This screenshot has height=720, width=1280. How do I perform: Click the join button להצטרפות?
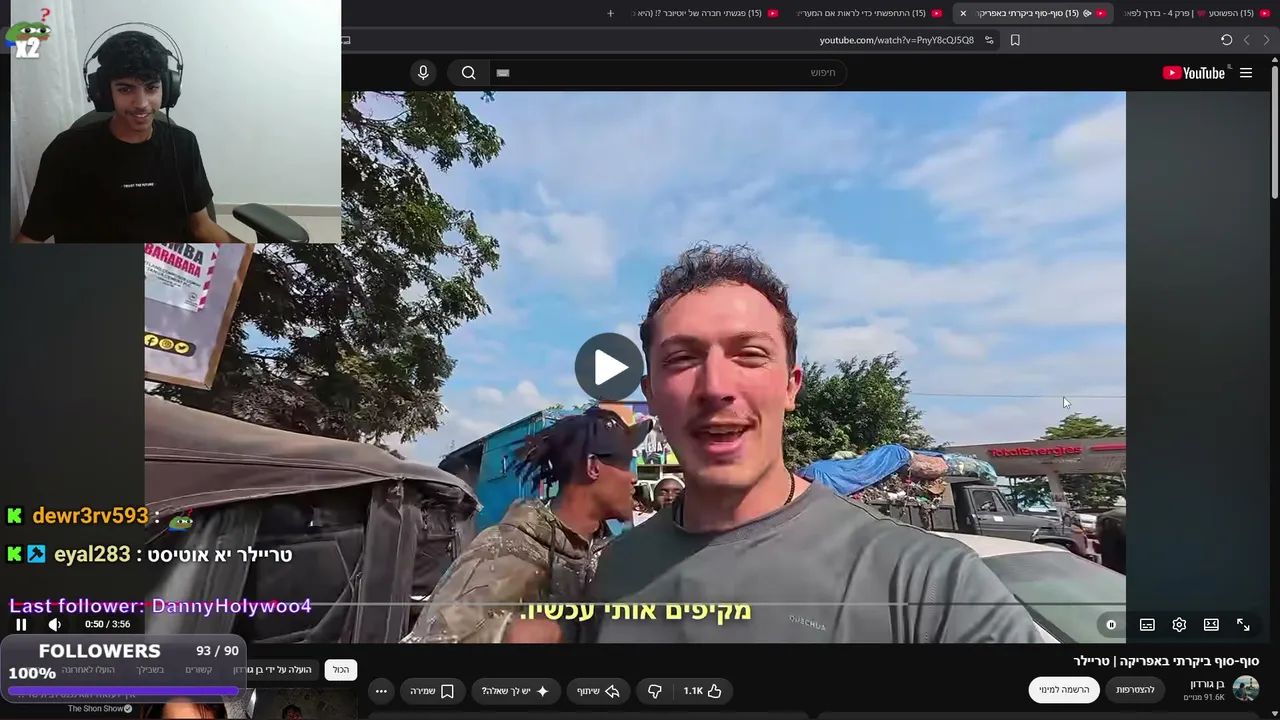tap(1135, 690)
